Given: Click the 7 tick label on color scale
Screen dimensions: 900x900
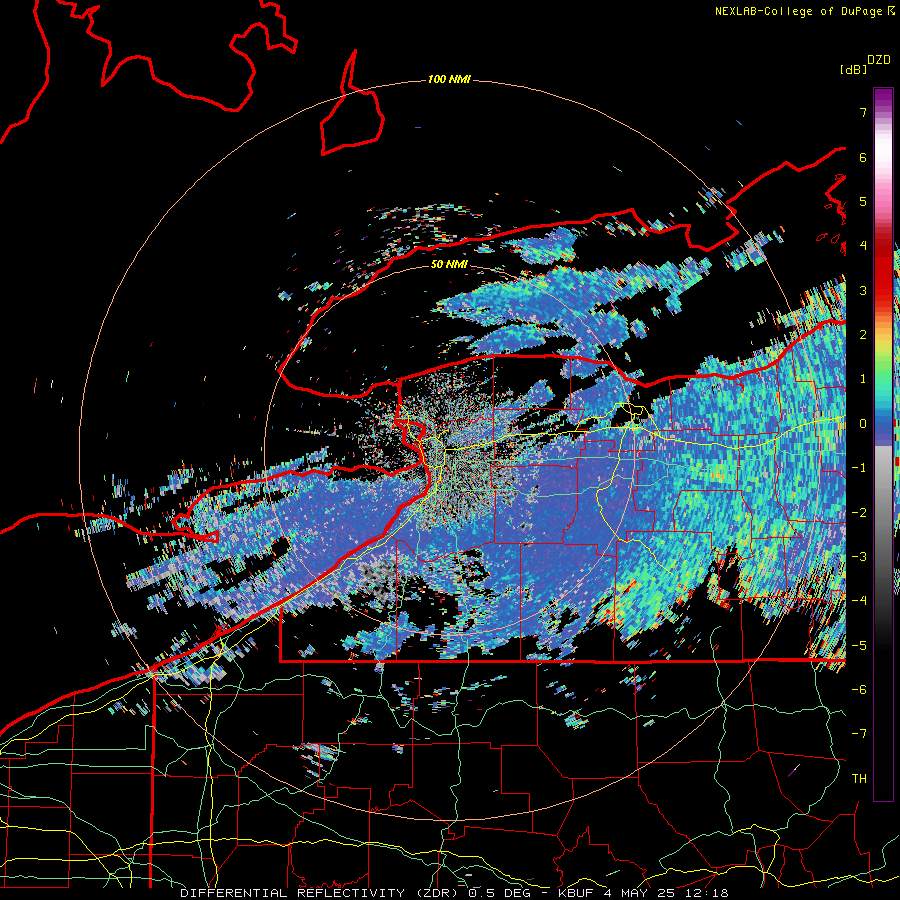Looking at the screenshot, I should coord(863,112).
